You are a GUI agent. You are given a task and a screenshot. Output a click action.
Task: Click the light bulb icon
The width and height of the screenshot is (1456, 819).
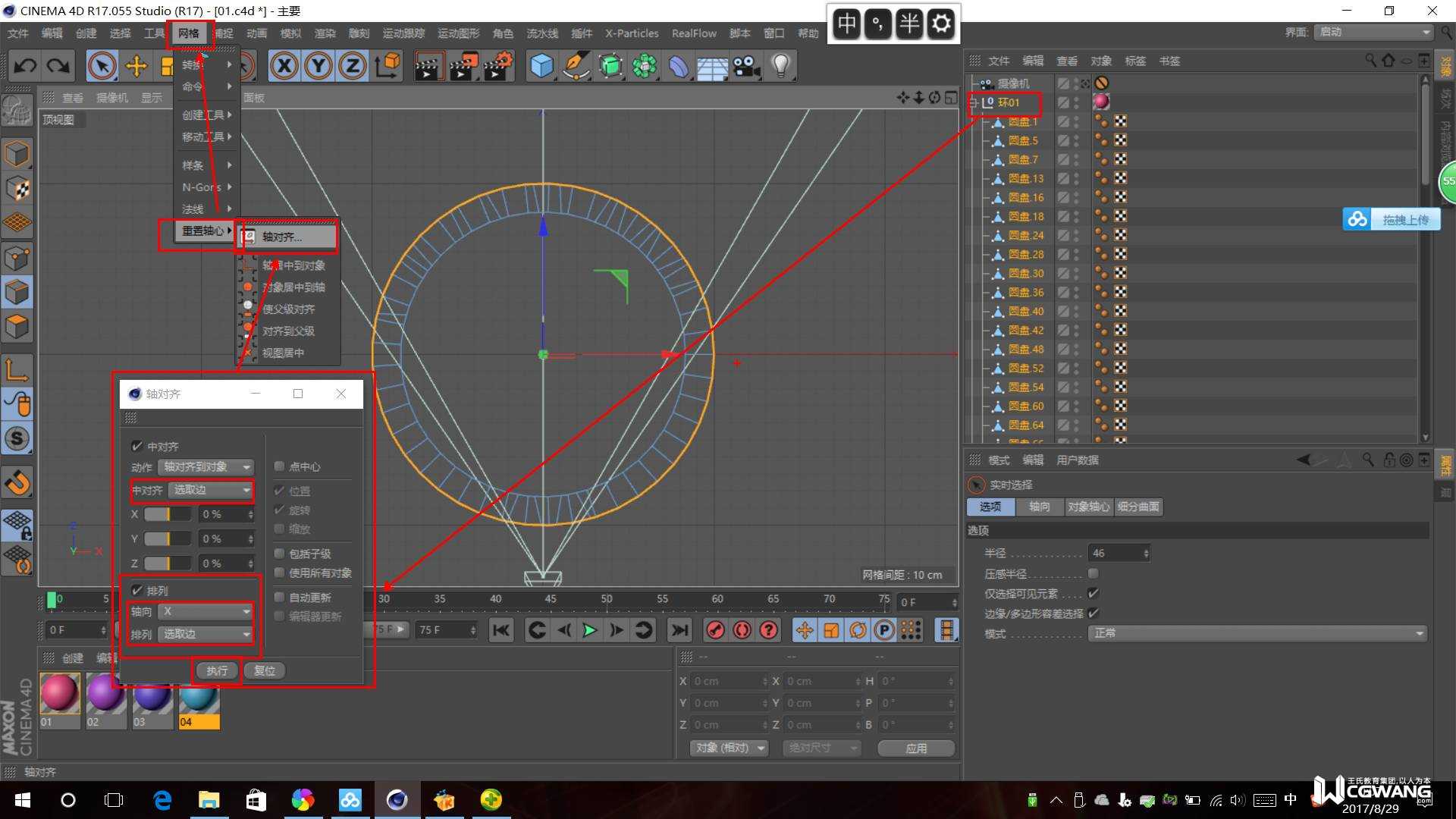tap(780, 66)
